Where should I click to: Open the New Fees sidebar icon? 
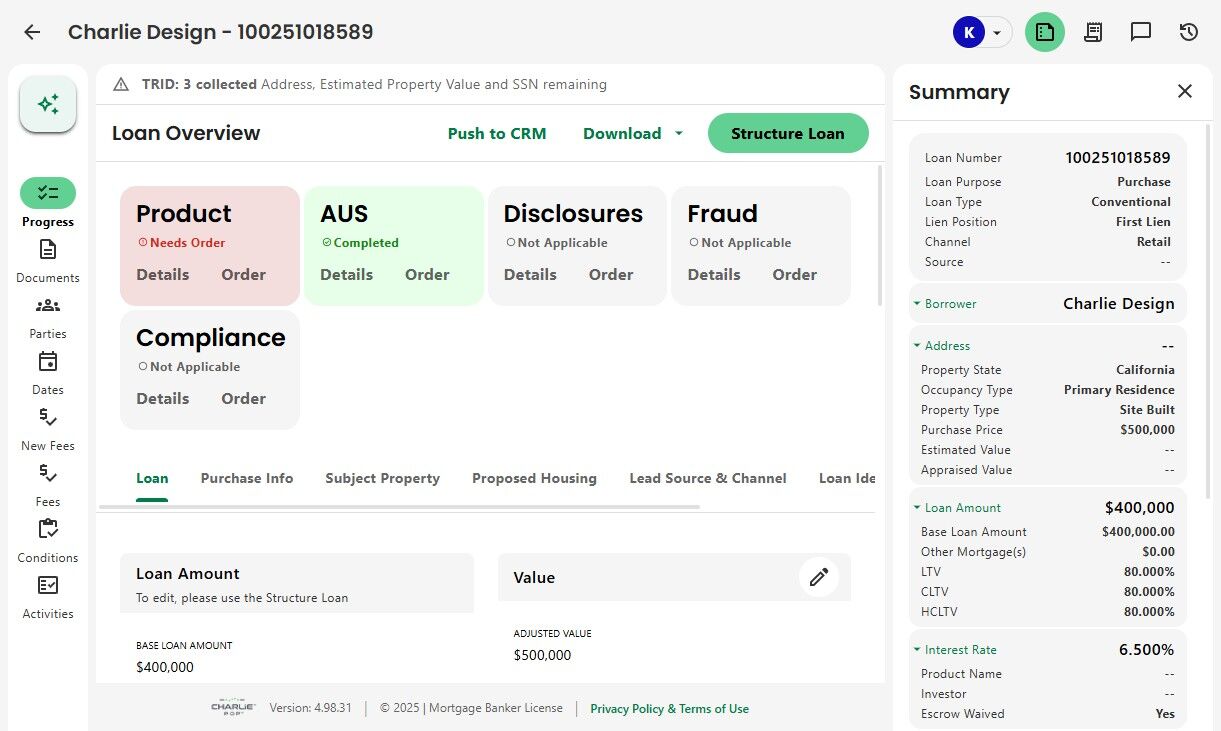tap(48, 418)
